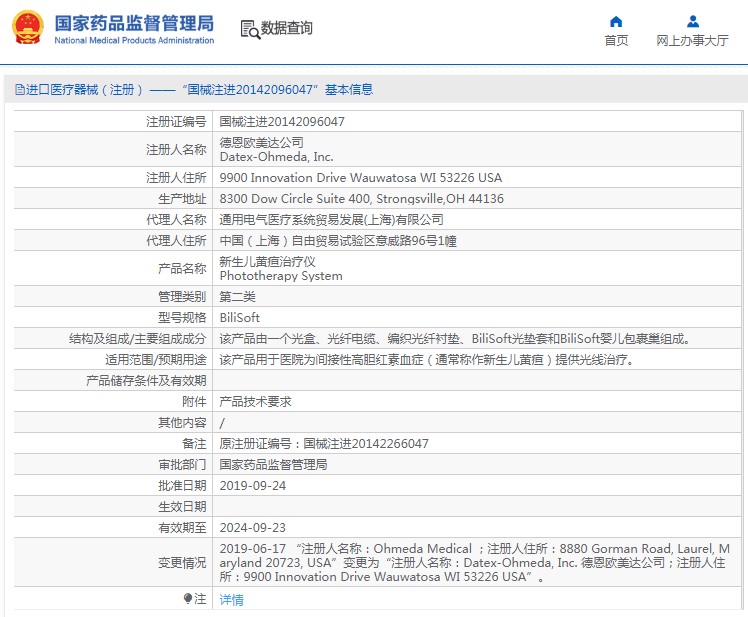Select agent address 中国（上海）自由贸易试验区
The image size is (748, 617).
(x=338, y=241)
